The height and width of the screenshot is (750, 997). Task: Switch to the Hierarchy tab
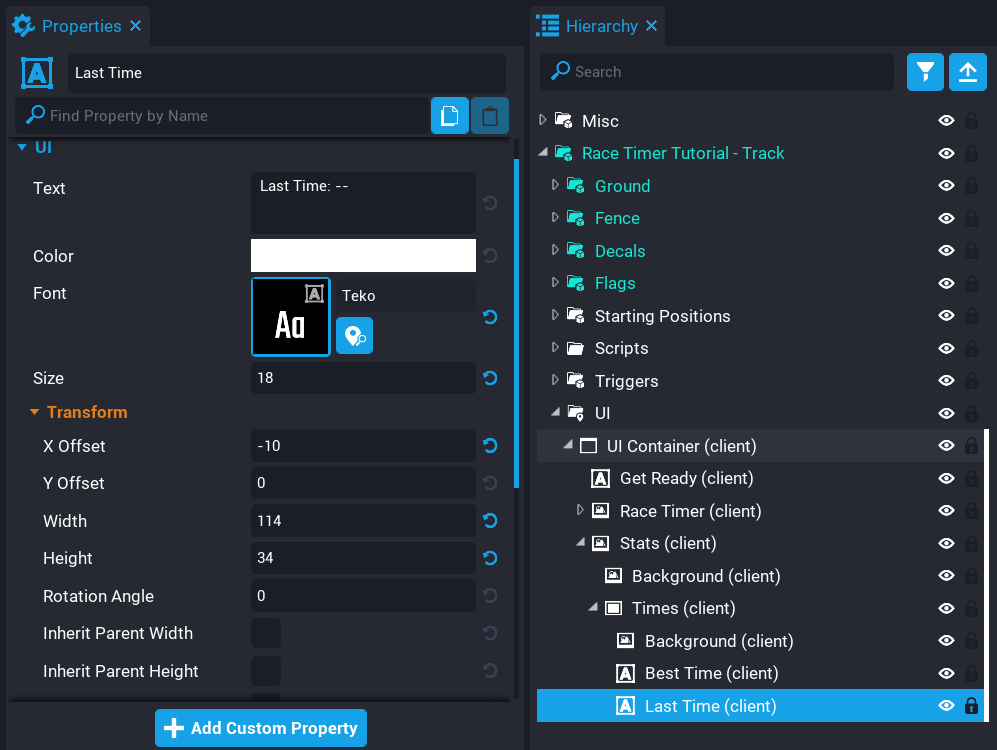click(x=600, y=26)
